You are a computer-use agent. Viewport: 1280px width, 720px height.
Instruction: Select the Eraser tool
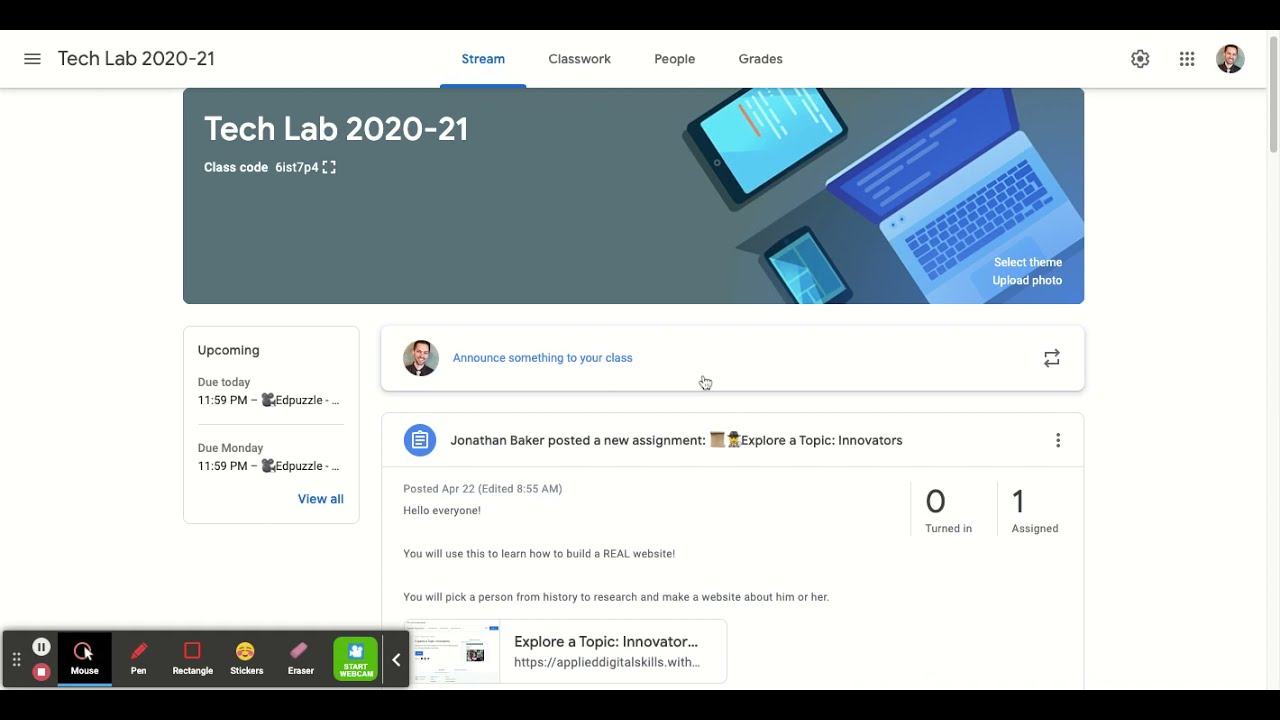(300, 659)
